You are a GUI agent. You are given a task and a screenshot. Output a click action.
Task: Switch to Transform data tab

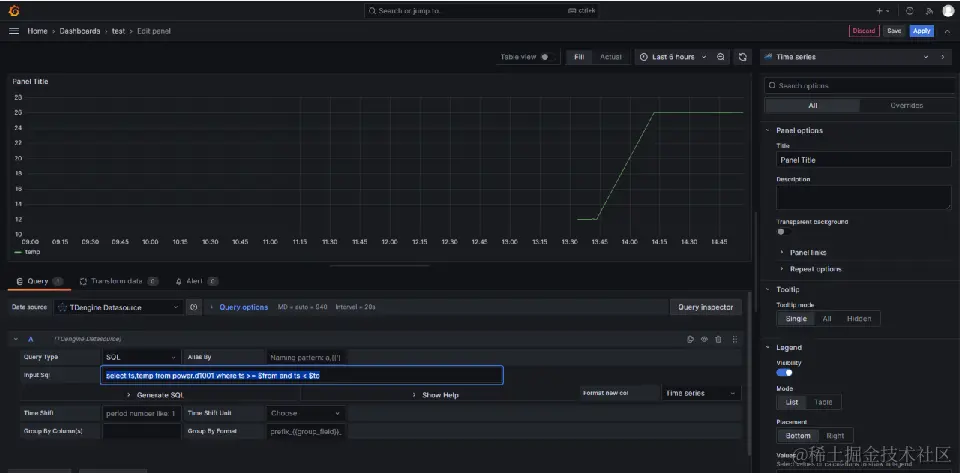pos(119,281)
